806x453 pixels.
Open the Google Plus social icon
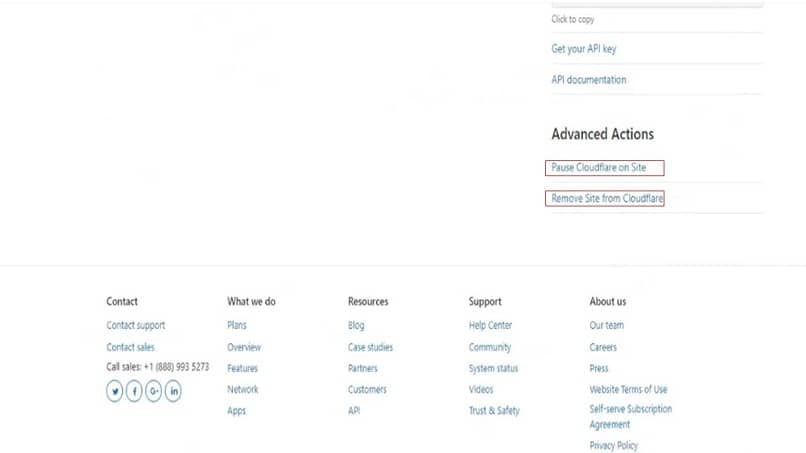tap(154, 391)
